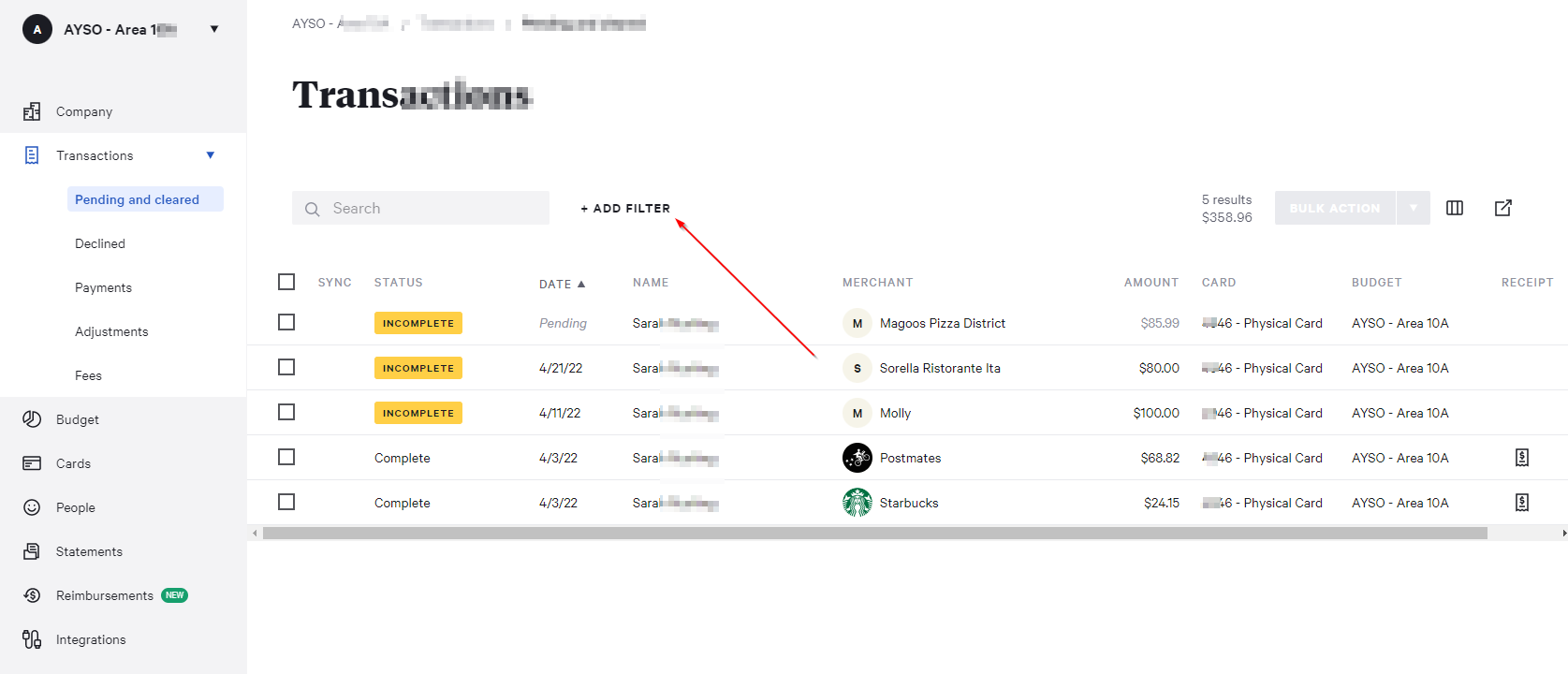Screen dimensions: 1568x674
Task: Open the Postmates transaction receipt icon
Action: pos(1521,458)
